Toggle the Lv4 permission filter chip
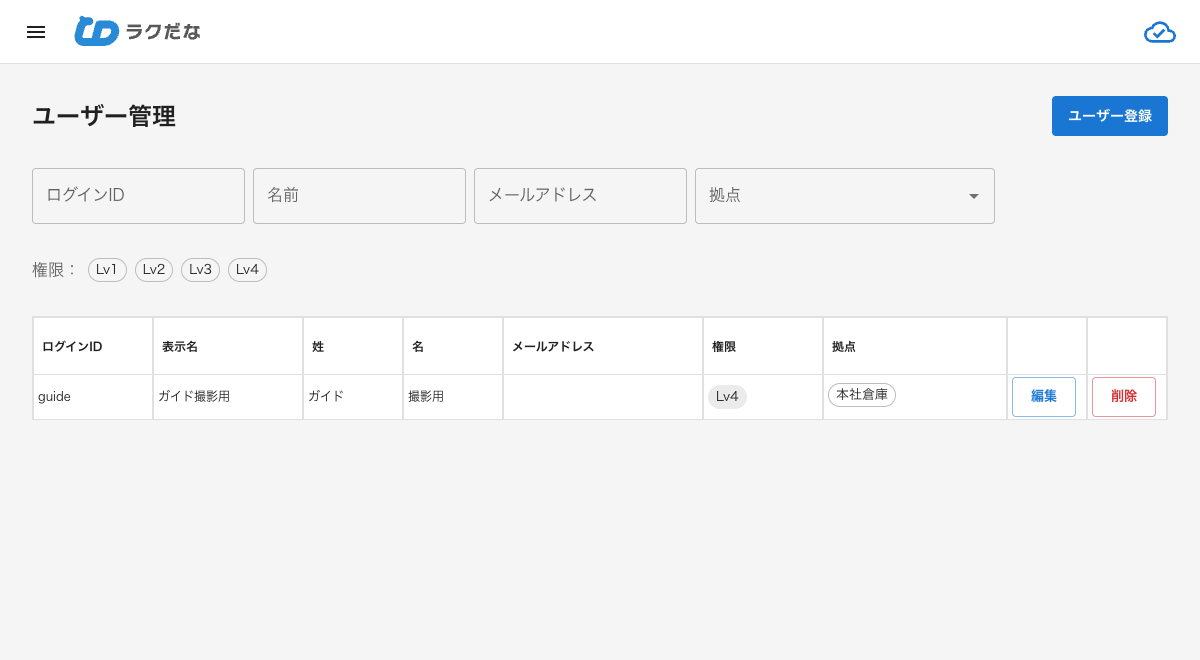The height and width of the screenshot is (660, 1200). pos(247,270)
